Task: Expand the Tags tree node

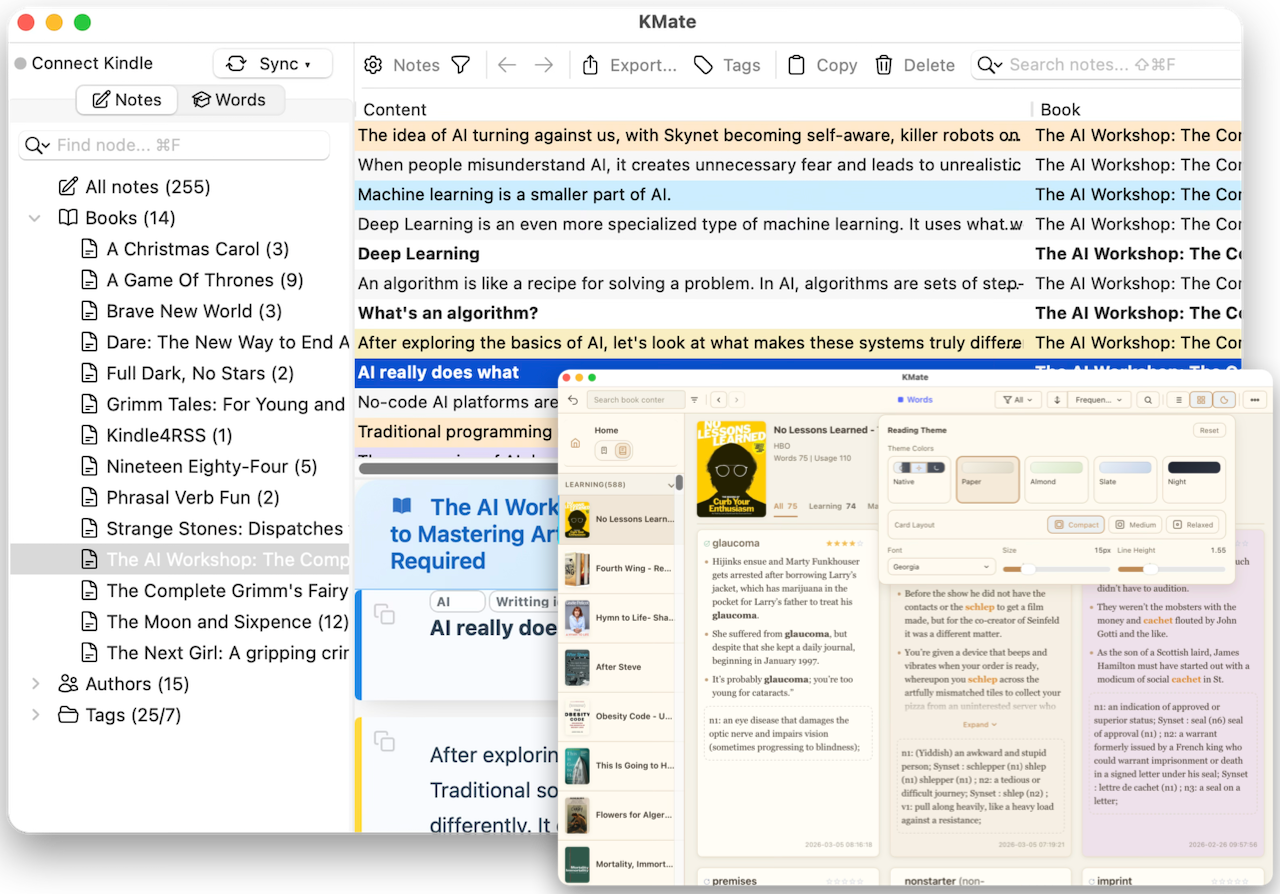Action: tap(35, 715)
